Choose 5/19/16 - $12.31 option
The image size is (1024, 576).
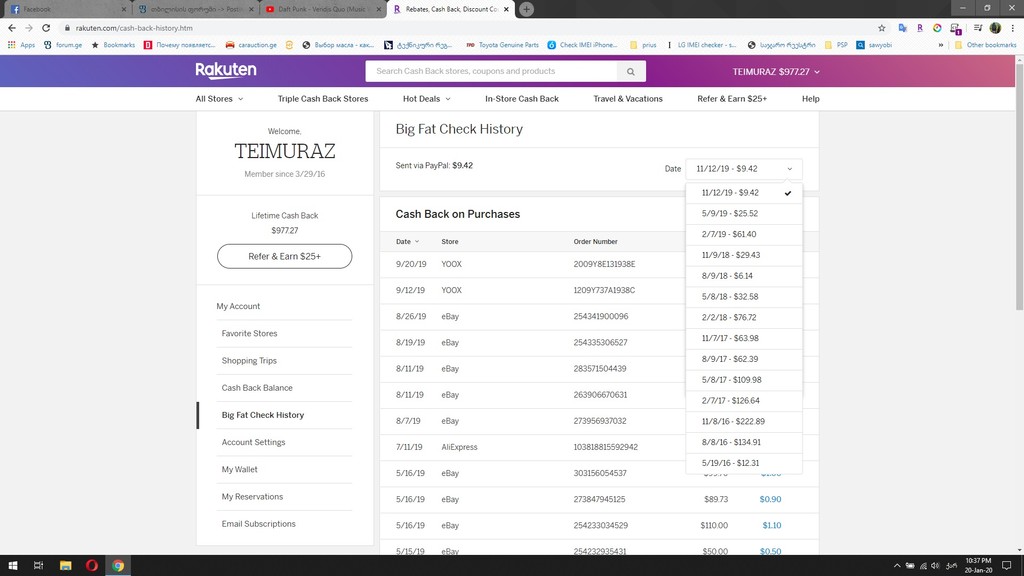tap(744, 463)
